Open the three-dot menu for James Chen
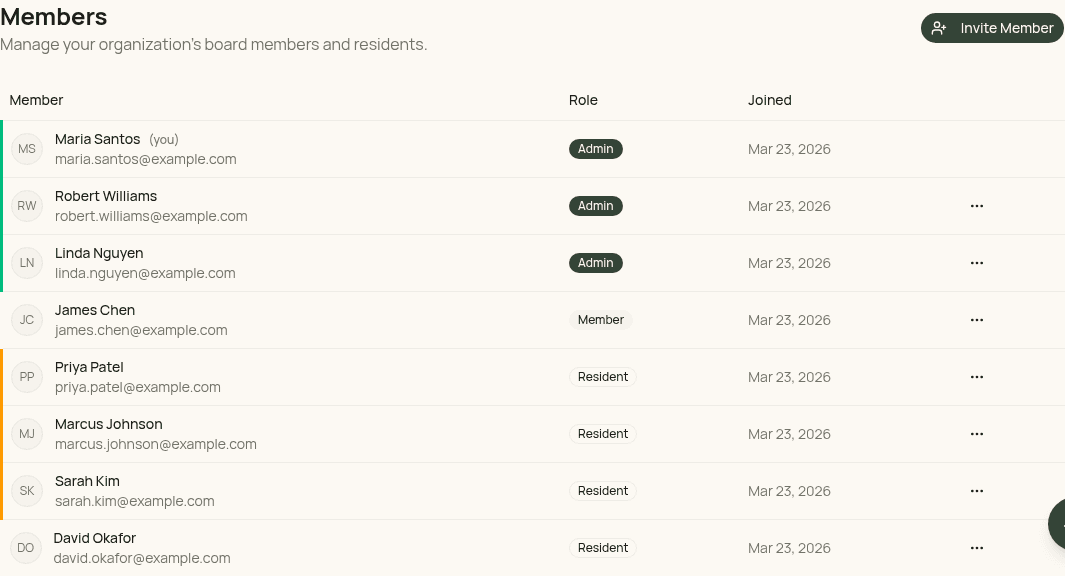 tap(977, 320)
